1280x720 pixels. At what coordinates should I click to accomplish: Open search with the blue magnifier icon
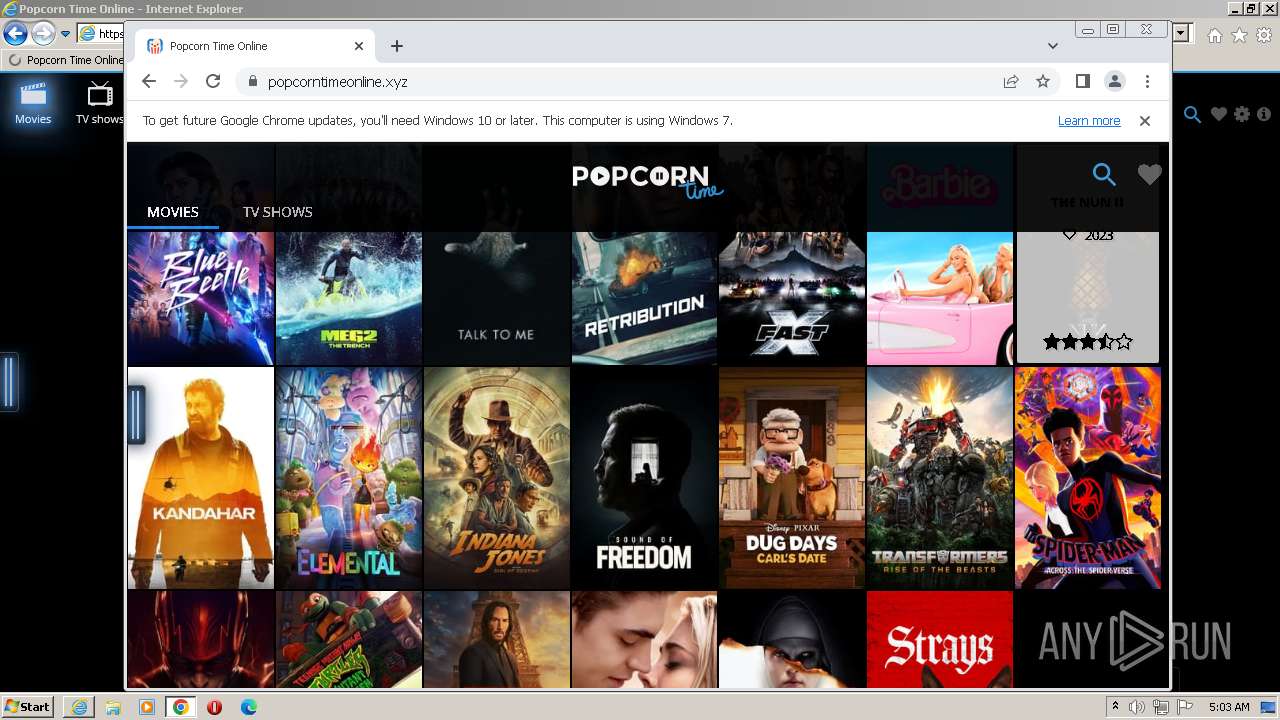[x=1104, y=175]
